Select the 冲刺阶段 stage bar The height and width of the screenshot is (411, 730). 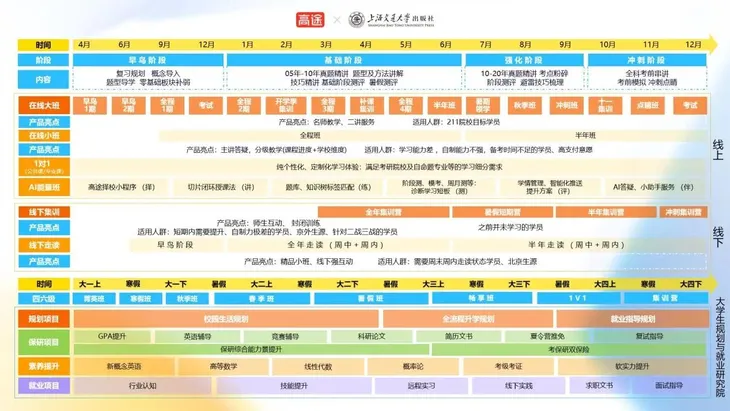pos(647,60)
